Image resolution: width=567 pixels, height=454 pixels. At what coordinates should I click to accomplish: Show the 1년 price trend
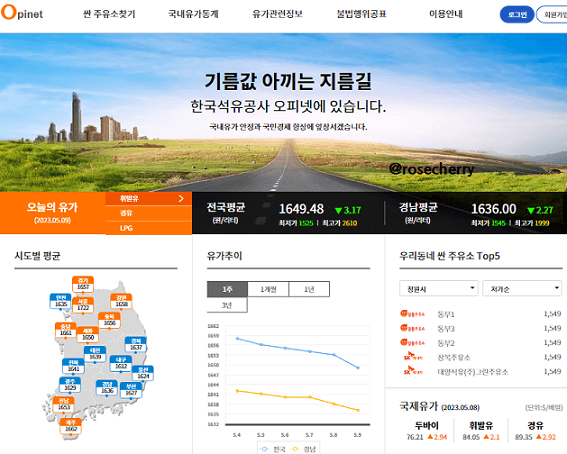click(309, 289)
